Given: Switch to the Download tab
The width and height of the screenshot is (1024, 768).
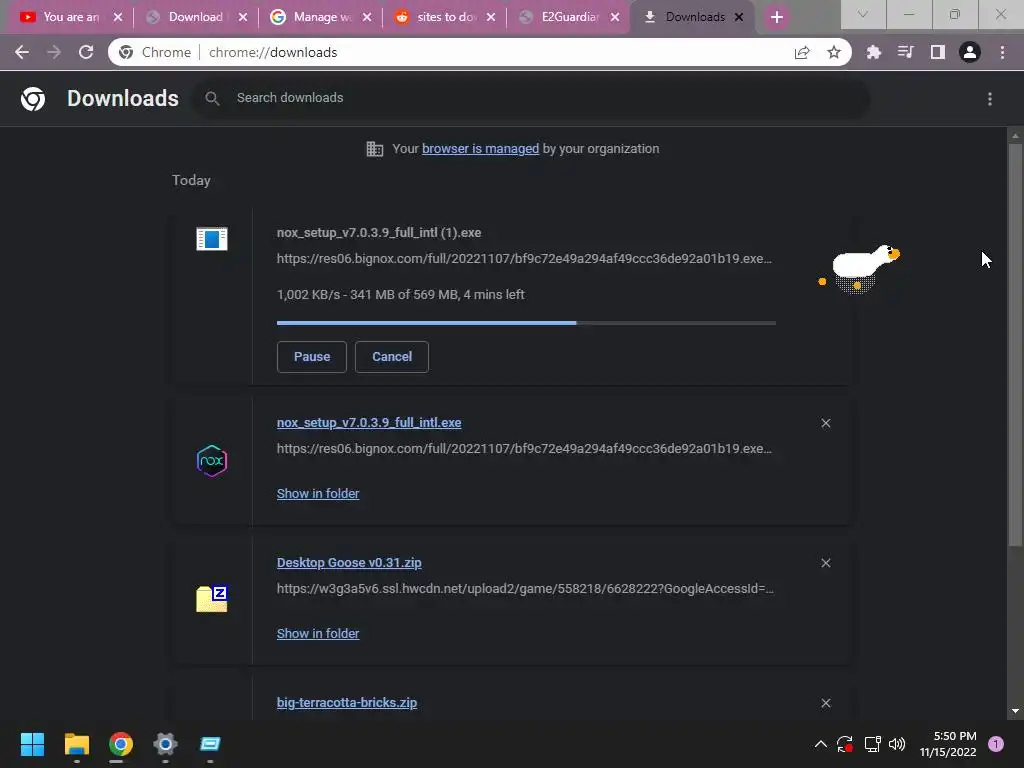Looking at the screenshot, I should (195, 17).
